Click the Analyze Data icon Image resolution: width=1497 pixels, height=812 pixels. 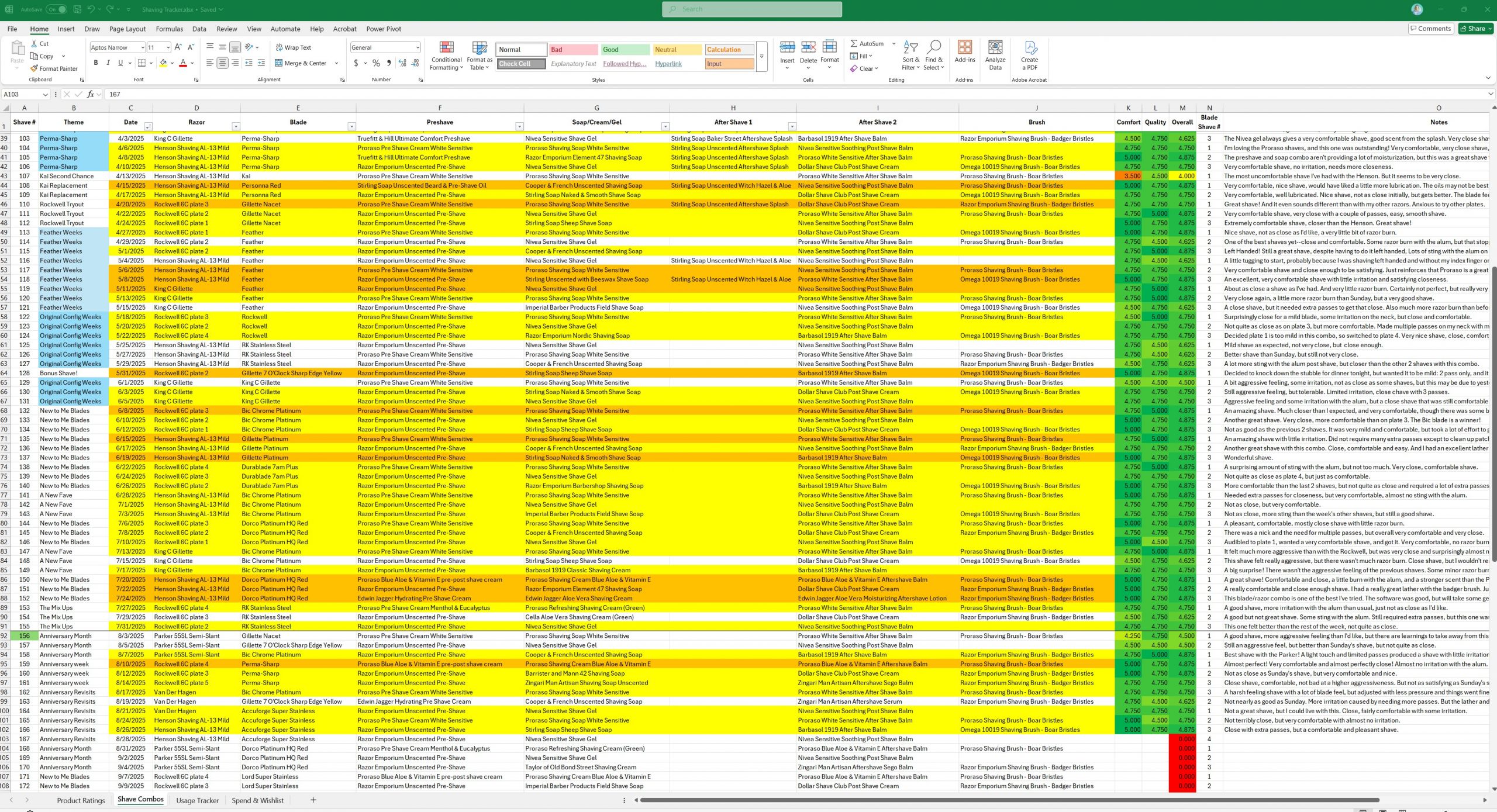[995, 48]
